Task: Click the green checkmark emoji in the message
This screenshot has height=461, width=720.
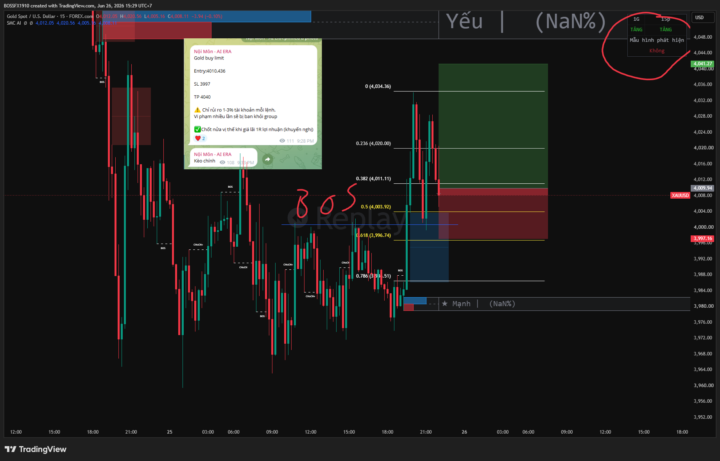Action: [197, 129]
